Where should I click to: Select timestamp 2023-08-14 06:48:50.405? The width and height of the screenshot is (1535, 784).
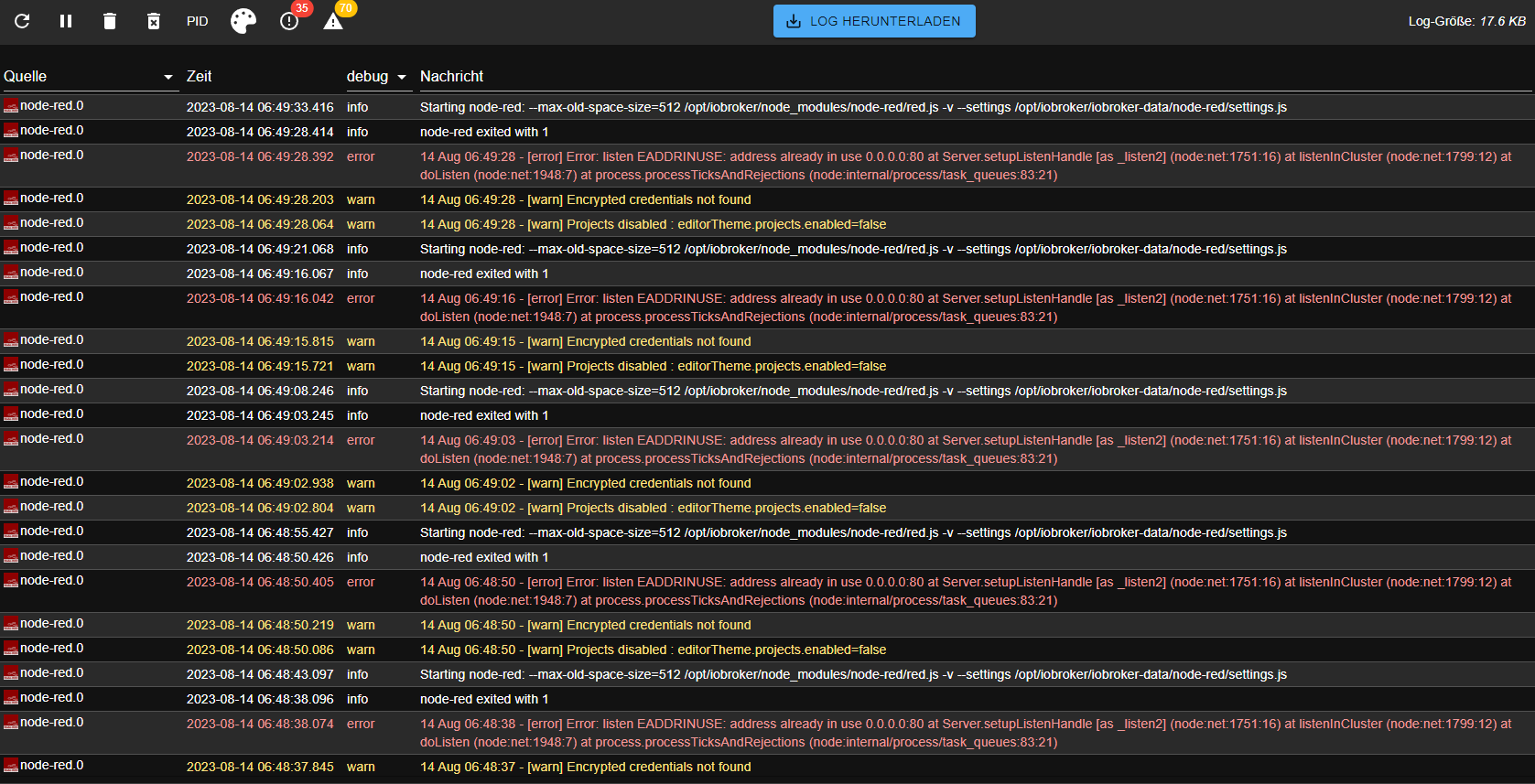(260, 582)
